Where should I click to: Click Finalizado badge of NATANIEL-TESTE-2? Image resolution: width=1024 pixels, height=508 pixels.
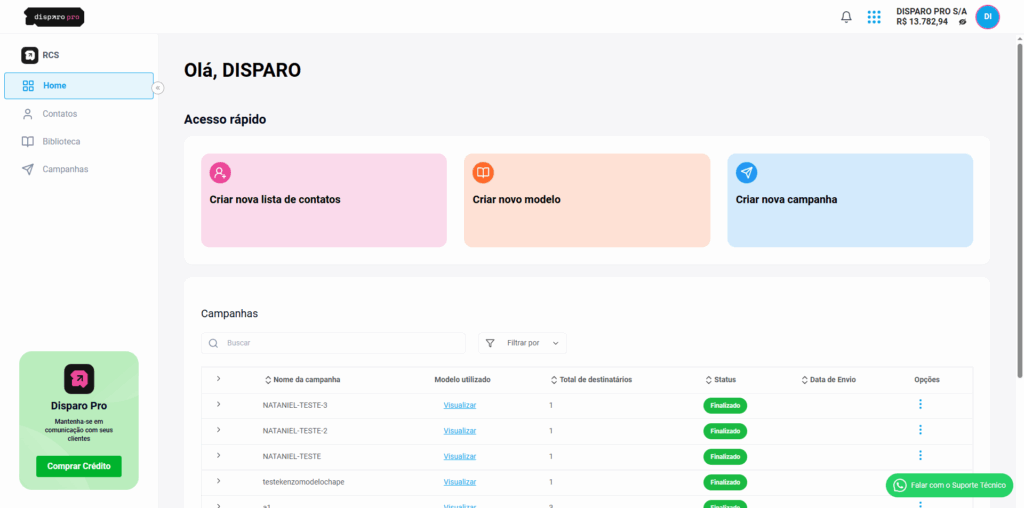[x=725, y=431]
